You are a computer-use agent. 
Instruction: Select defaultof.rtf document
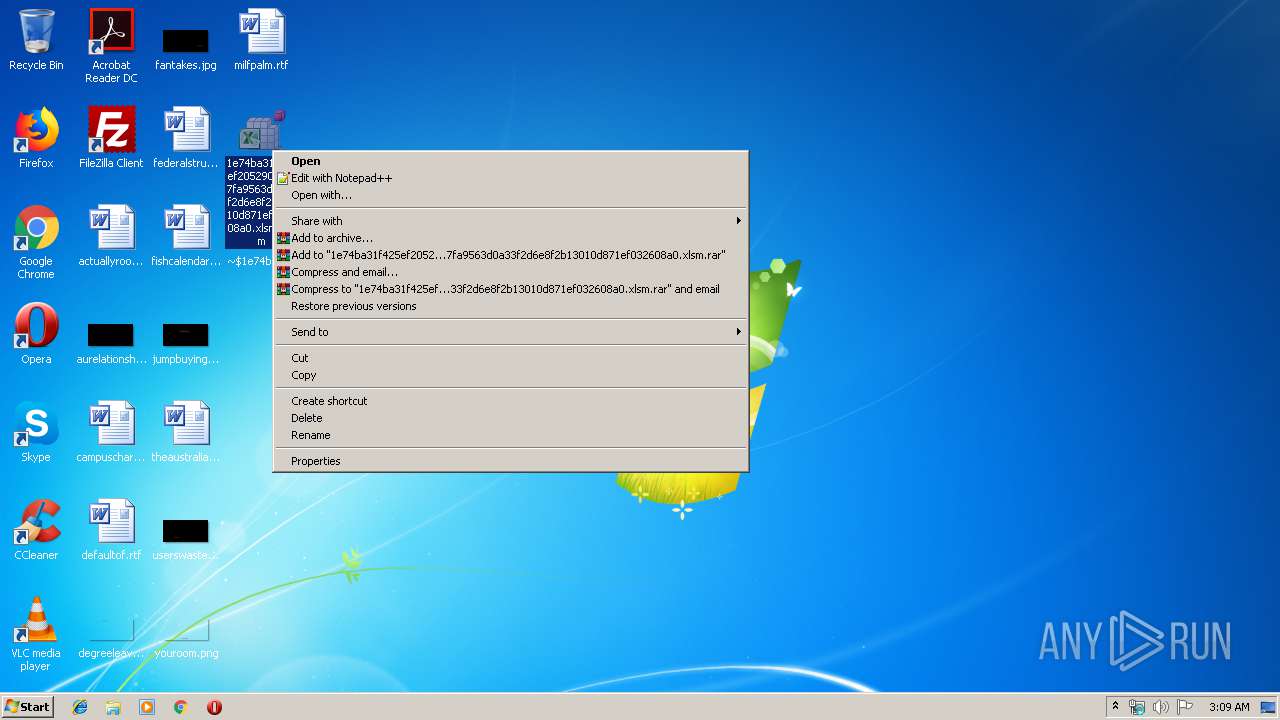(x=111, y=531)
